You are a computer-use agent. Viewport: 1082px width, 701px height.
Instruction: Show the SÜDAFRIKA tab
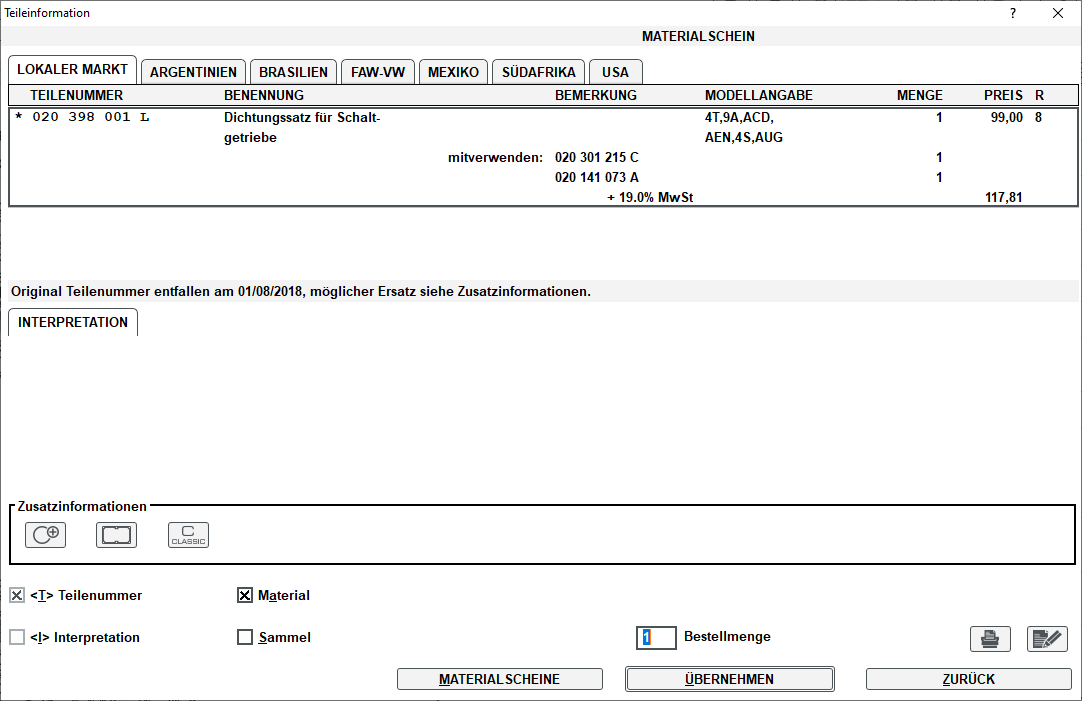click(x=538, y=72)
